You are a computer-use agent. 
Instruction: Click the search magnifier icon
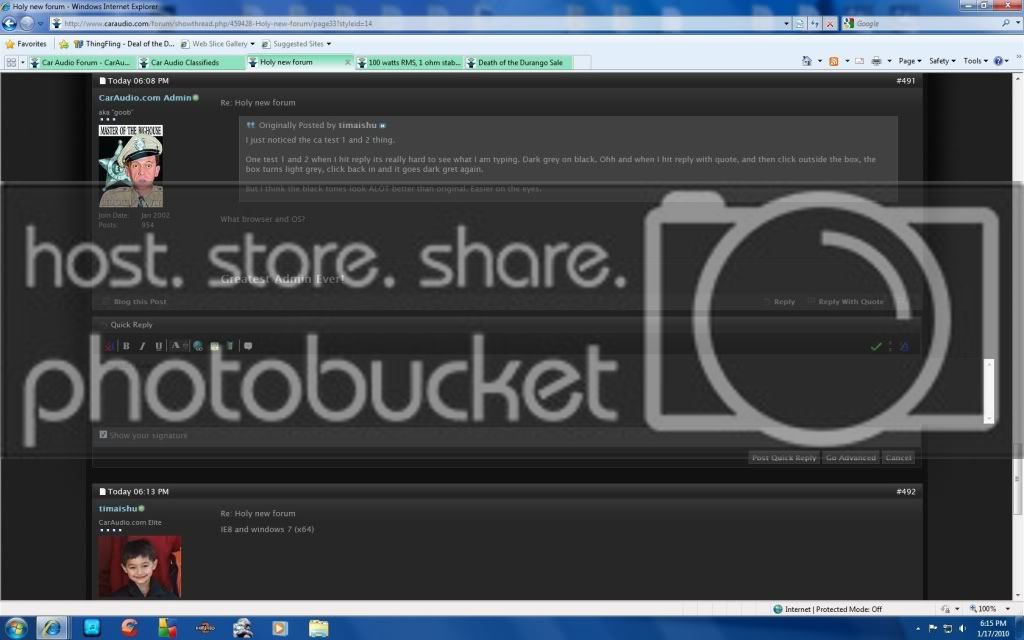pyautogui.click(x=1006, y=23)
